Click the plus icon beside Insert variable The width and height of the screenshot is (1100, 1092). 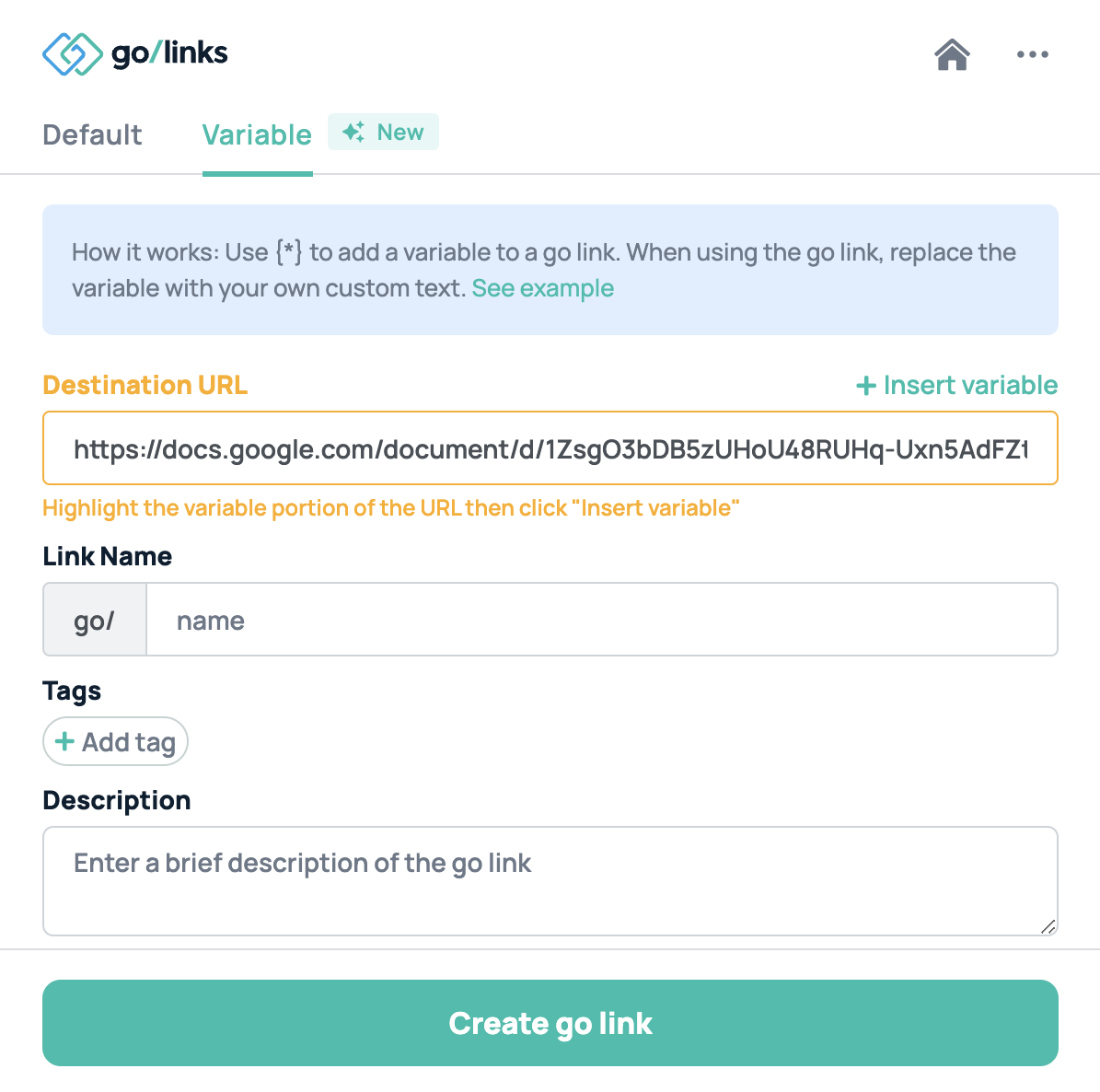pos(865,386)
